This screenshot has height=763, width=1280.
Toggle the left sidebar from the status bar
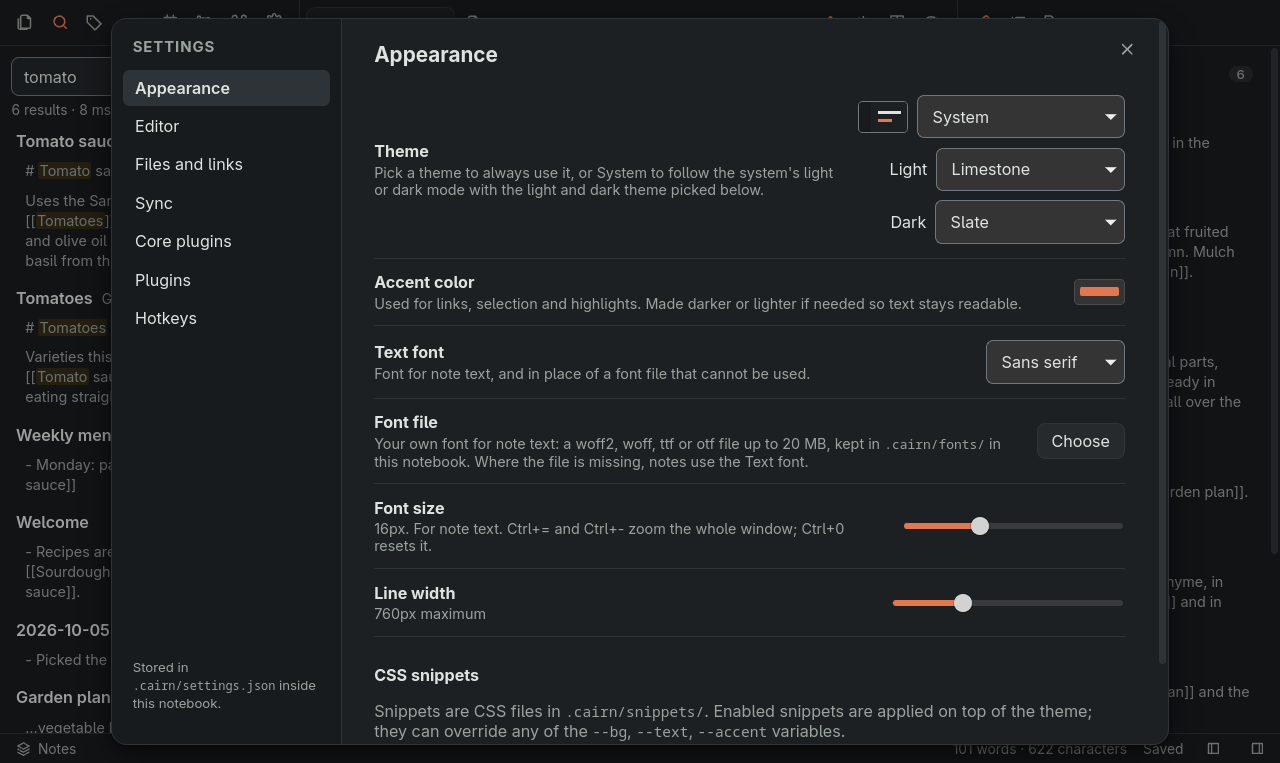pyautogui.click(x=1213, y=749)
